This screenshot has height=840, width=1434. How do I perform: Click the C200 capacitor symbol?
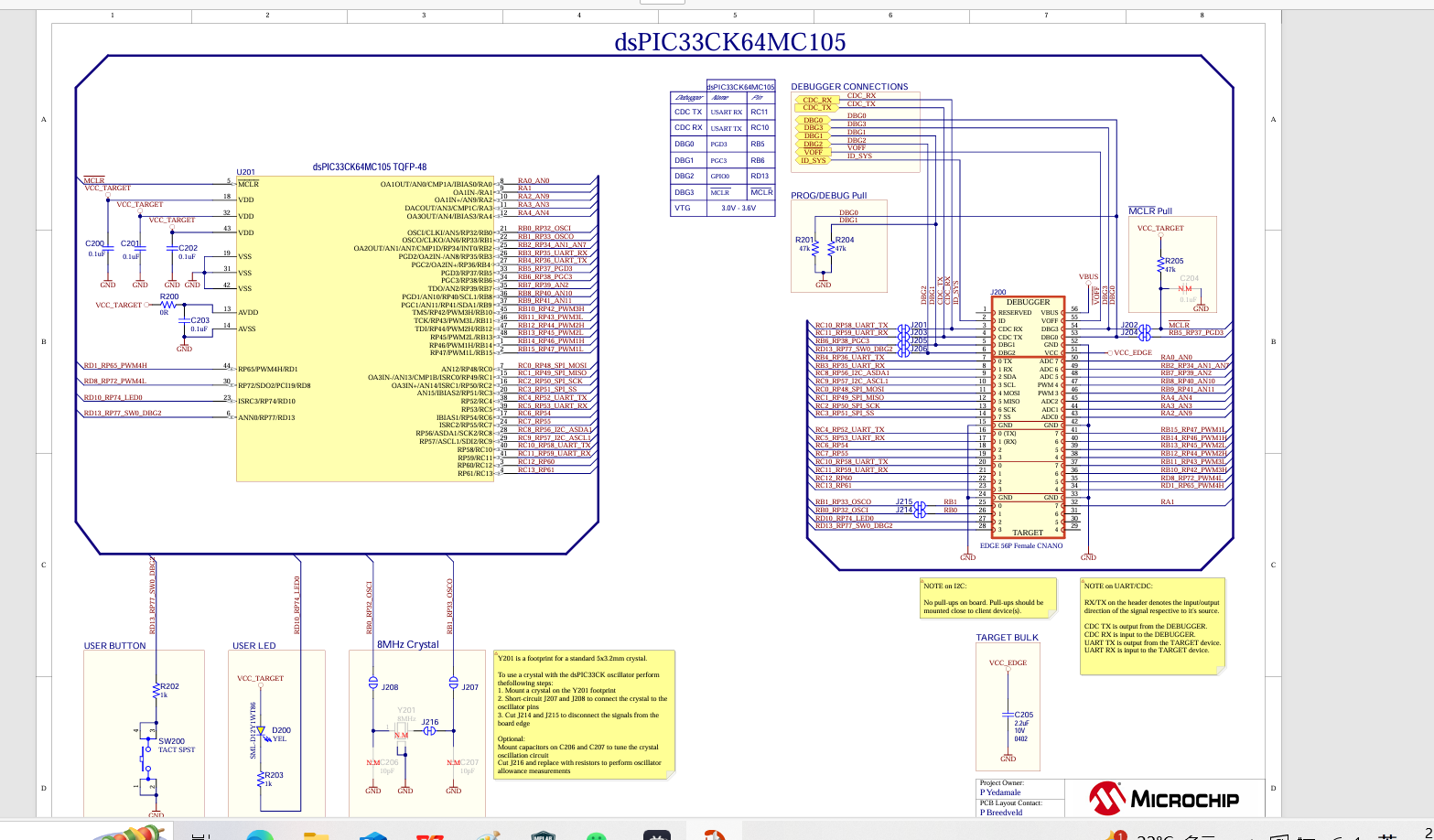pyautogui.click(x=107, y=247)
